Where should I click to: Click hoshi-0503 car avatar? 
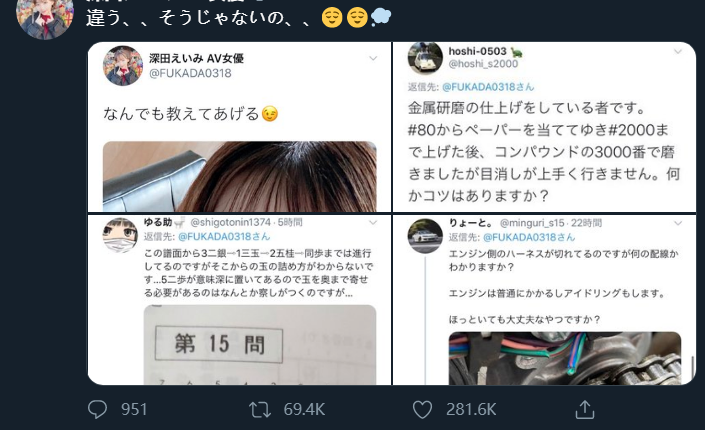(425, 58)
